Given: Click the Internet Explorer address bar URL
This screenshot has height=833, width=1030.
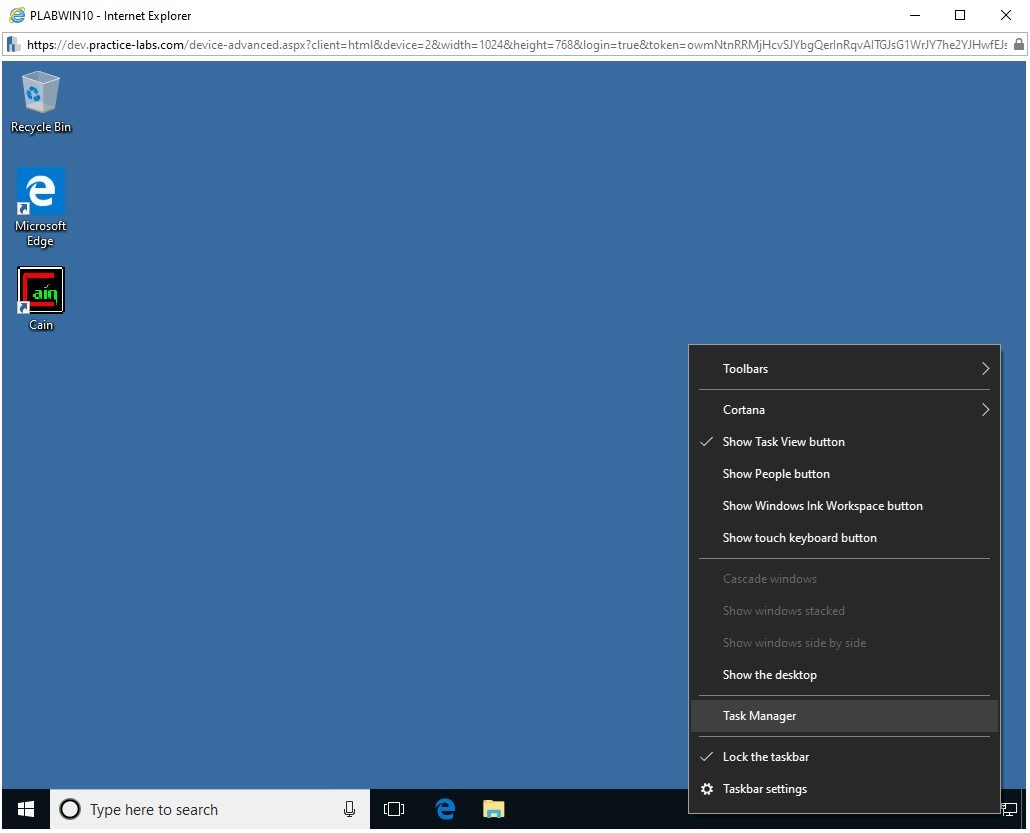Looking at the screenshot, I should click(x=500, y=45).
